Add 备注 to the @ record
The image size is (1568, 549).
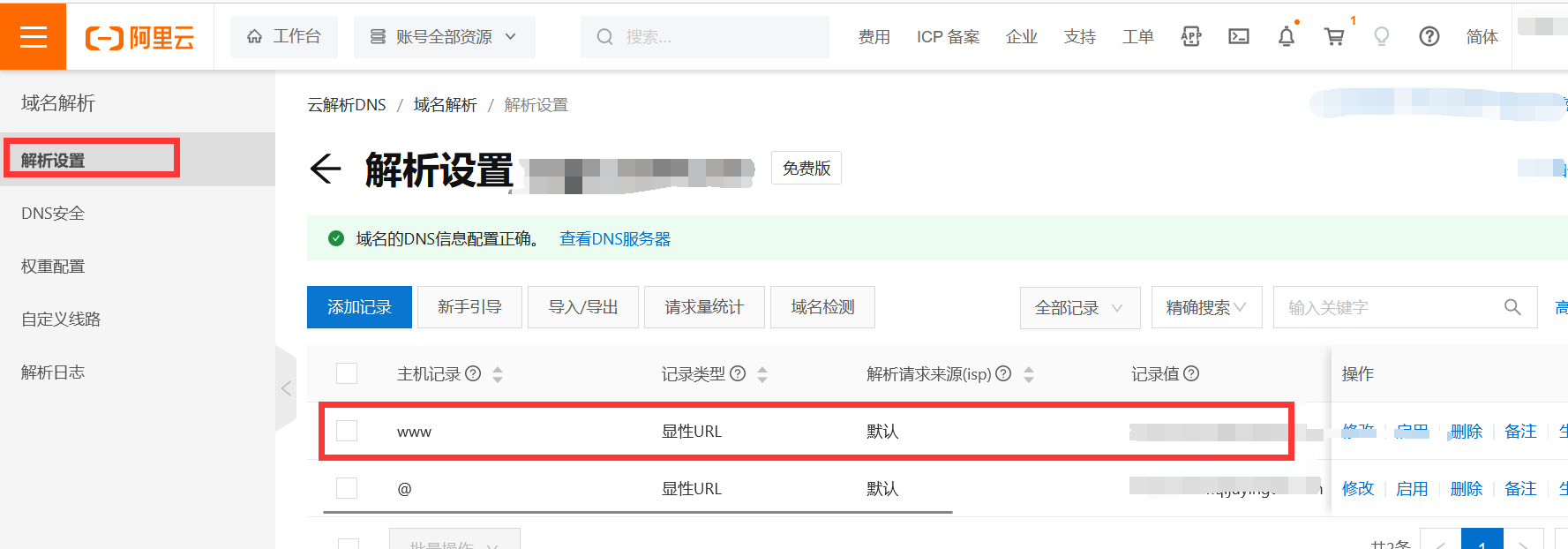pos(1520,488)
